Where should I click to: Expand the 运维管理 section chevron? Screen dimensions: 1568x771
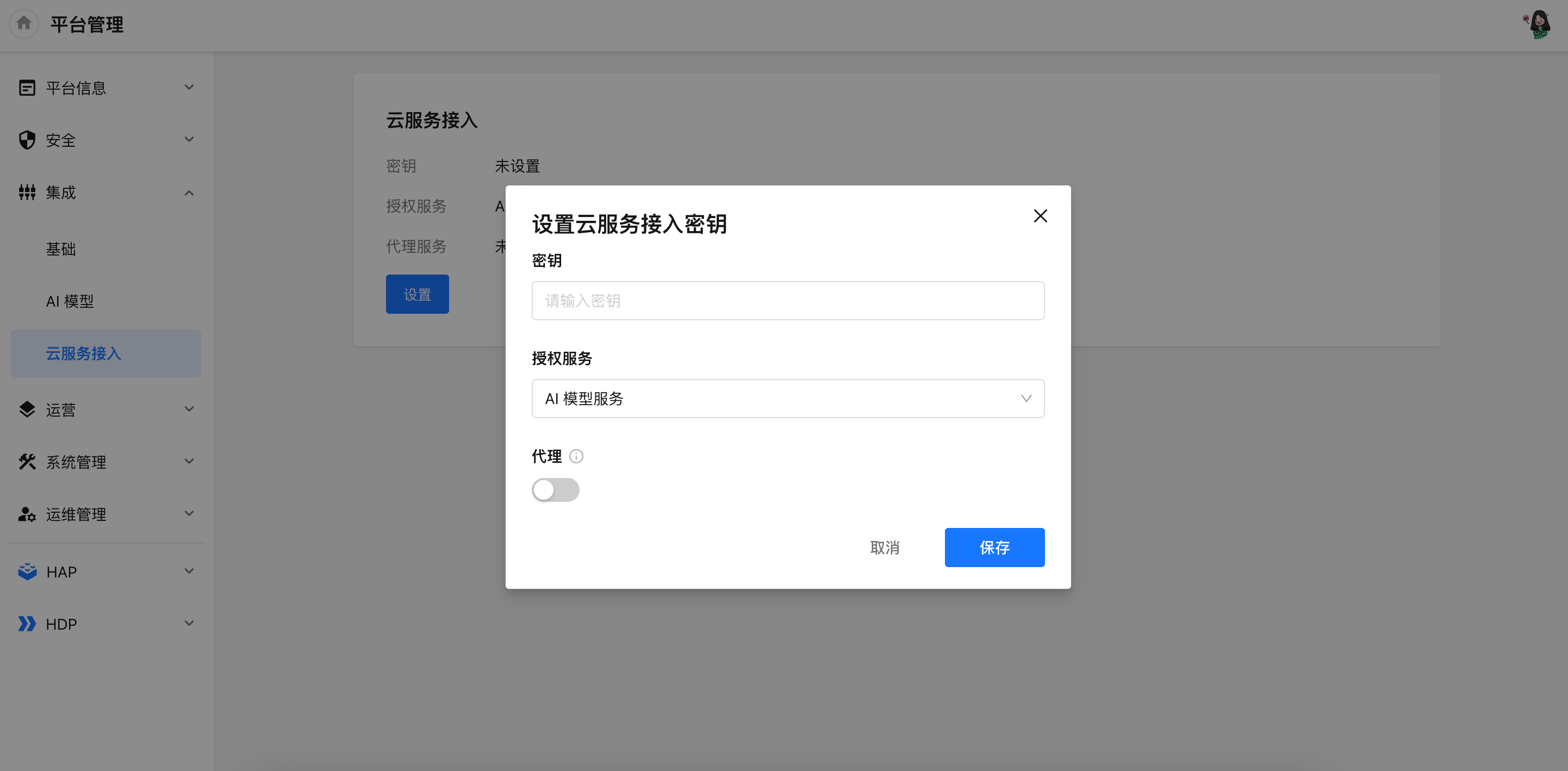pyautogui.click(x=189, y=514)
